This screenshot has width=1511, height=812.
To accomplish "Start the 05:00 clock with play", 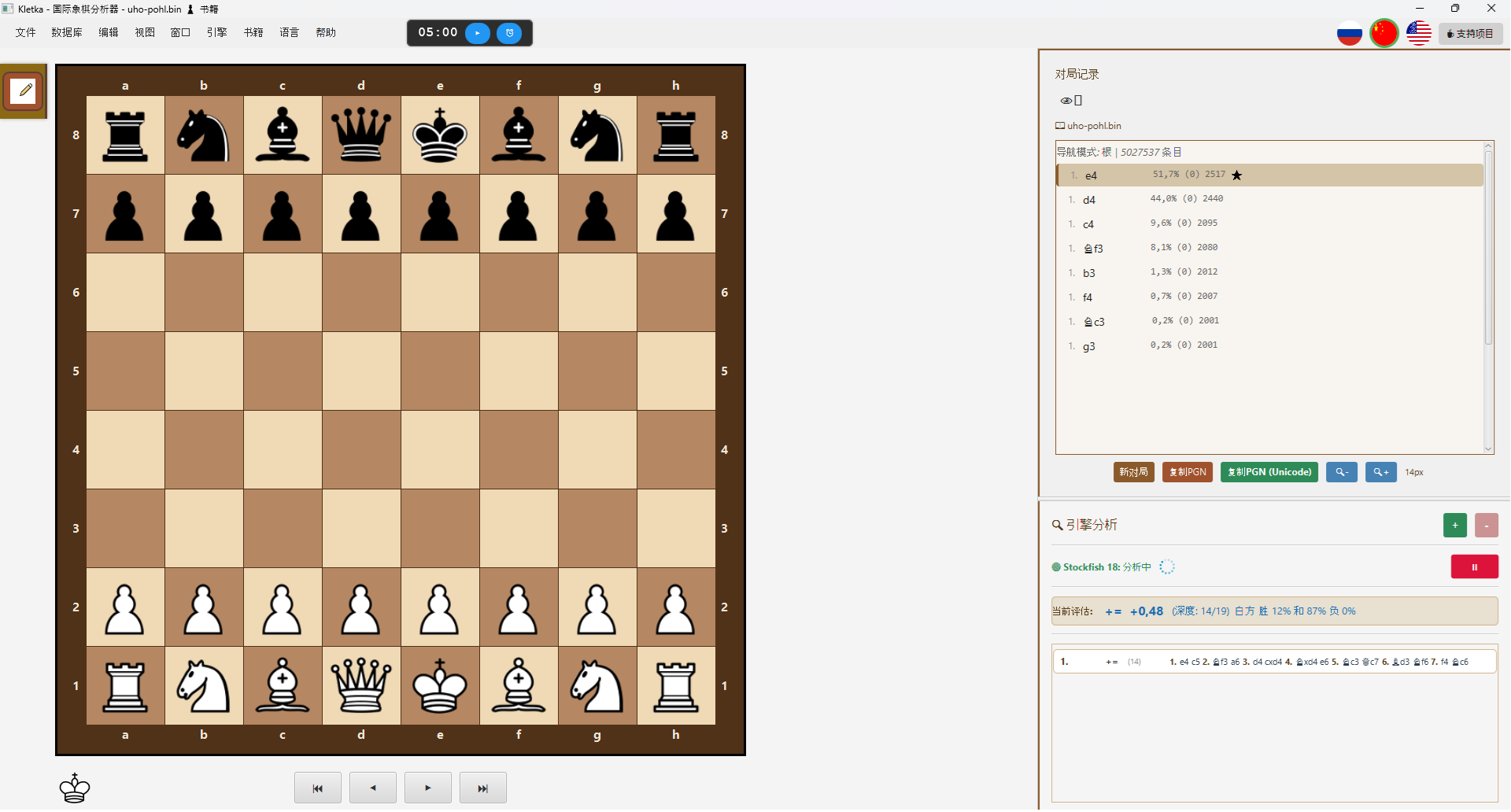I will click(478, 33).
